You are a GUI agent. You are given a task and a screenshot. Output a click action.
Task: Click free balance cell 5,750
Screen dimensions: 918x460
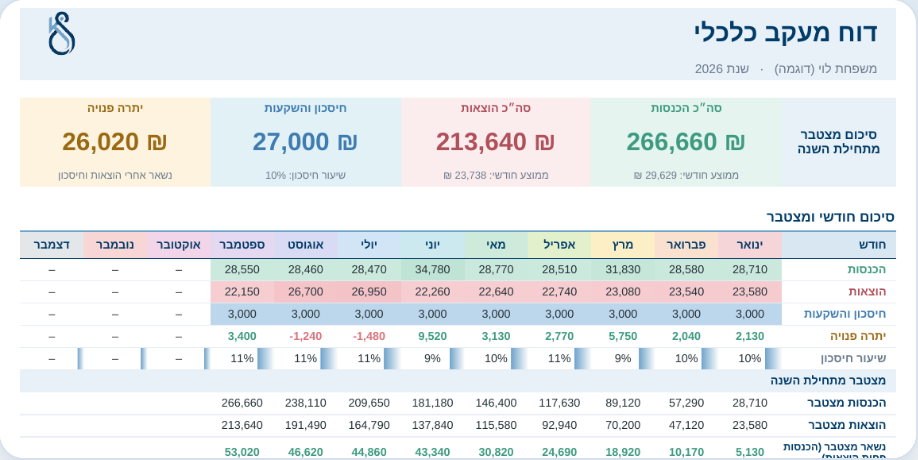pyautogui.click(x=623, y=336)
